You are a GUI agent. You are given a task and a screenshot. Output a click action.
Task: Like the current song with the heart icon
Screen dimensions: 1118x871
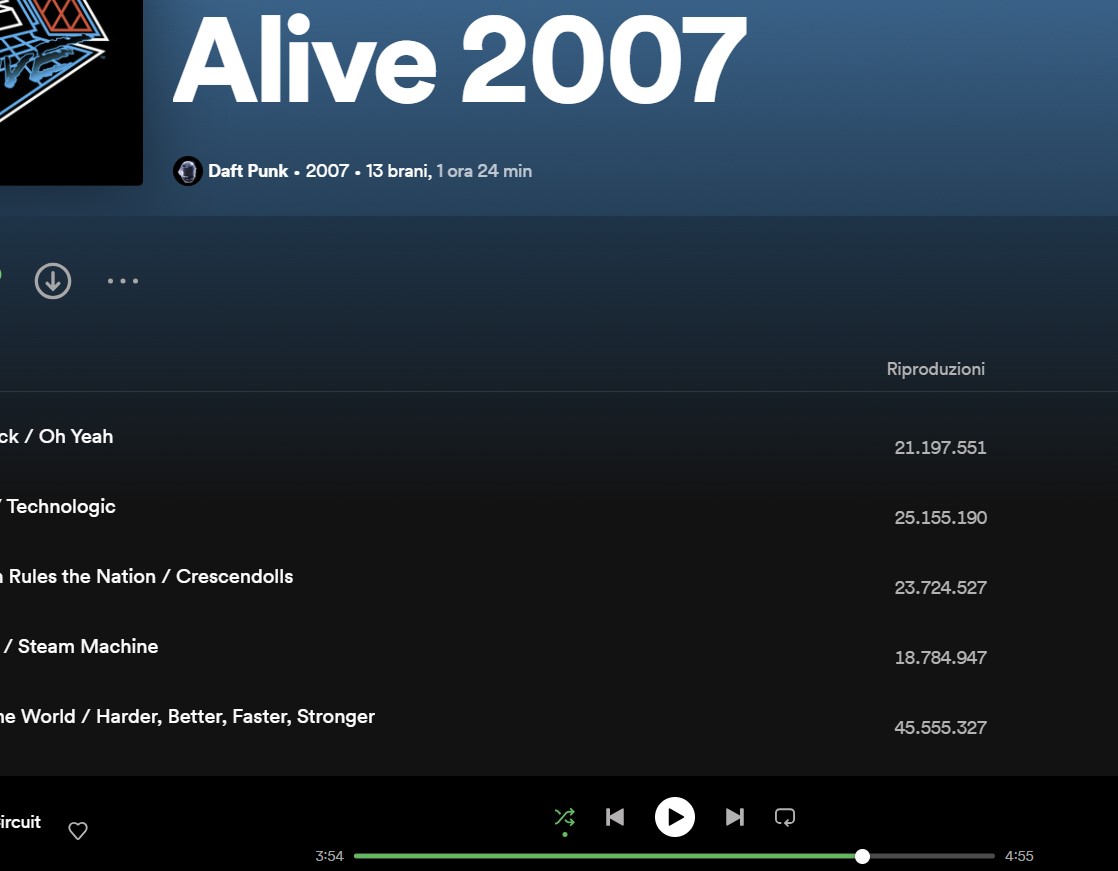point(78,831)
